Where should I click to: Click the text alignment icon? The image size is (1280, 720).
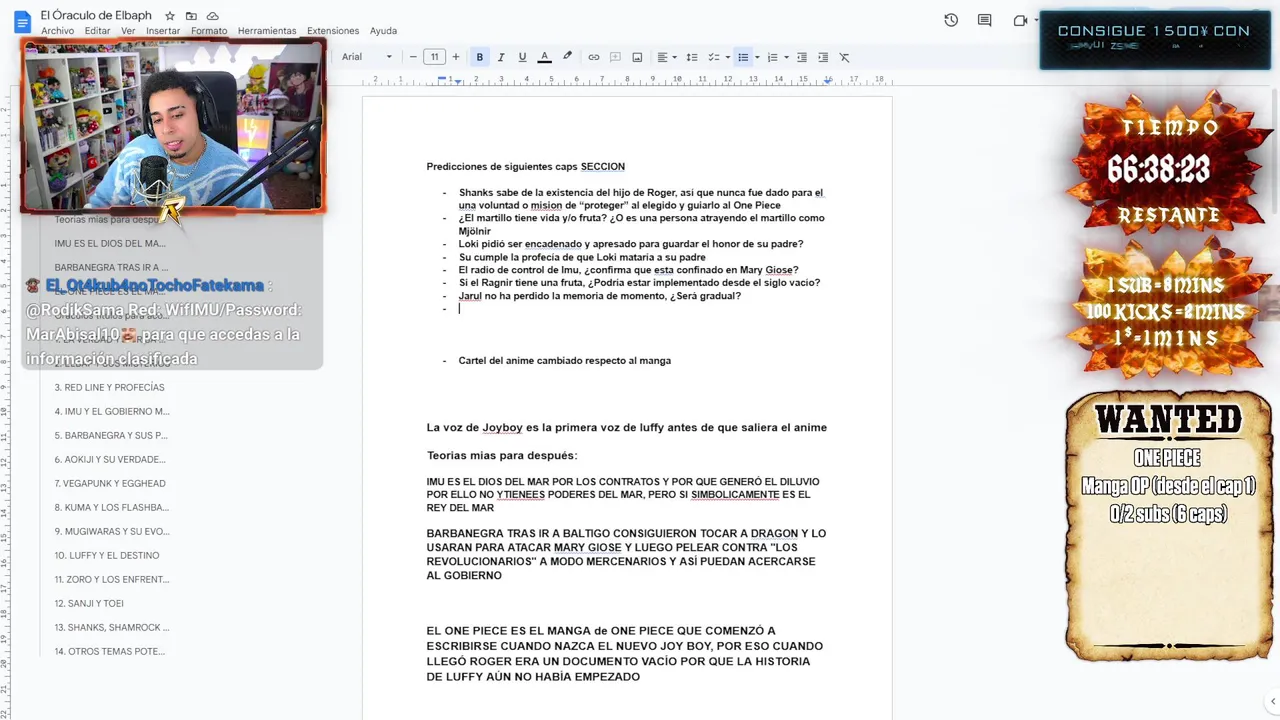(662, 57)
